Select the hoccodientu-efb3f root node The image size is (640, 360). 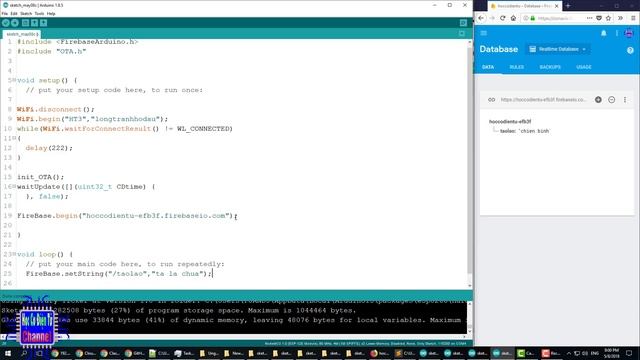[510, 121]
